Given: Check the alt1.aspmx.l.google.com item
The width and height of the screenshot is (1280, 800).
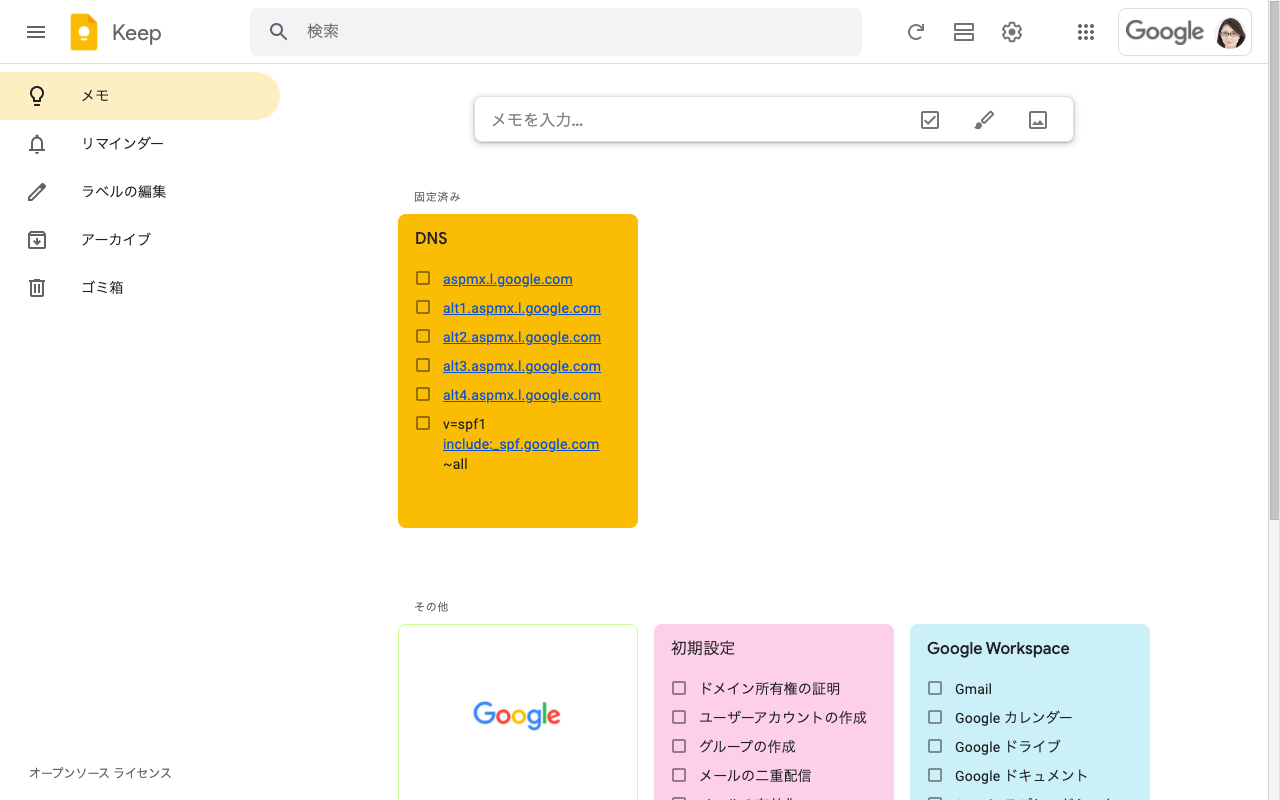Looking at the screenshot, I should (423, 307).
